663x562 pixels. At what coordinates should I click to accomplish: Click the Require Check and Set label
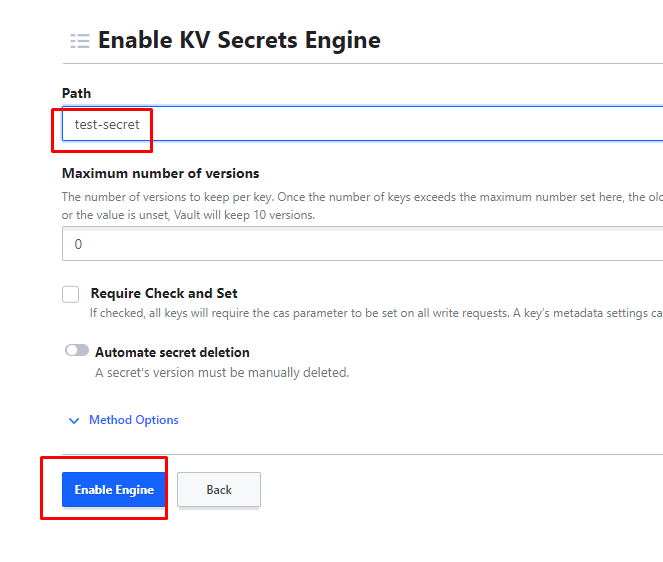tap(164, 294)
